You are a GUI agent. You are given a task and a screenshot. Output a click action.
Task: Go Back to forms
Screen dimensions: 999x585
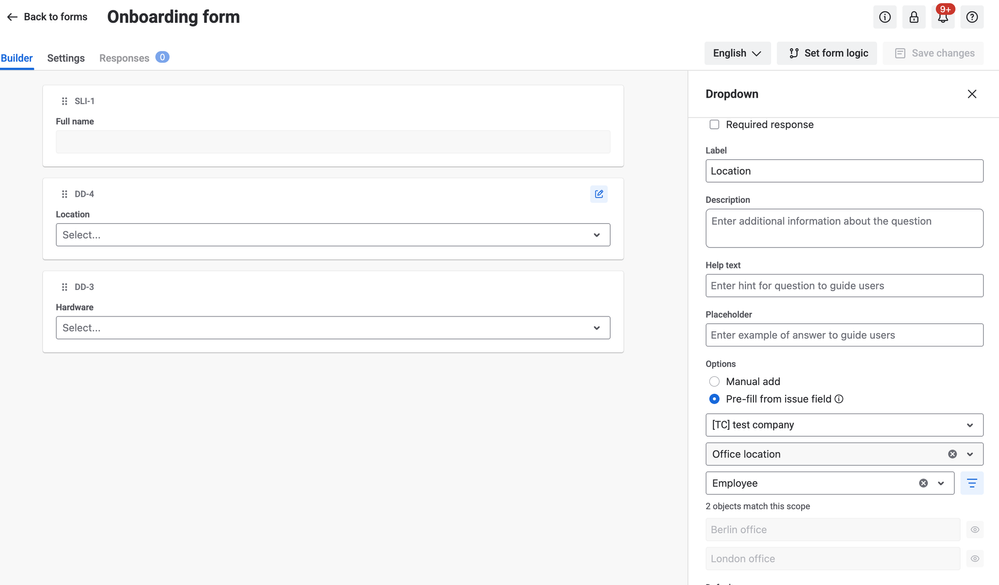tap(47, 17)
